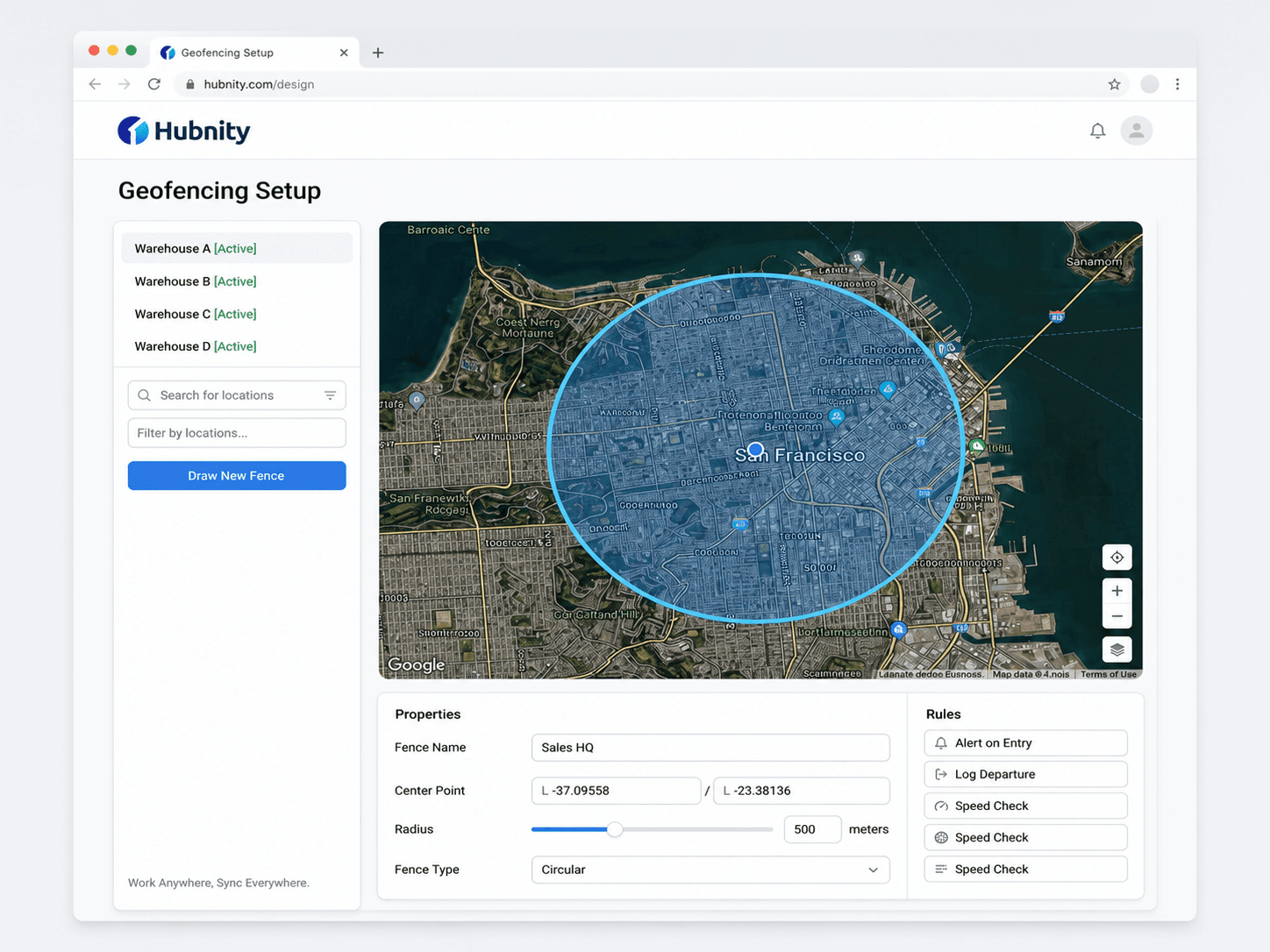Screen dimensions: 1270x952
Task: Click San Francisco label on map
Action: tap(800, 455)
